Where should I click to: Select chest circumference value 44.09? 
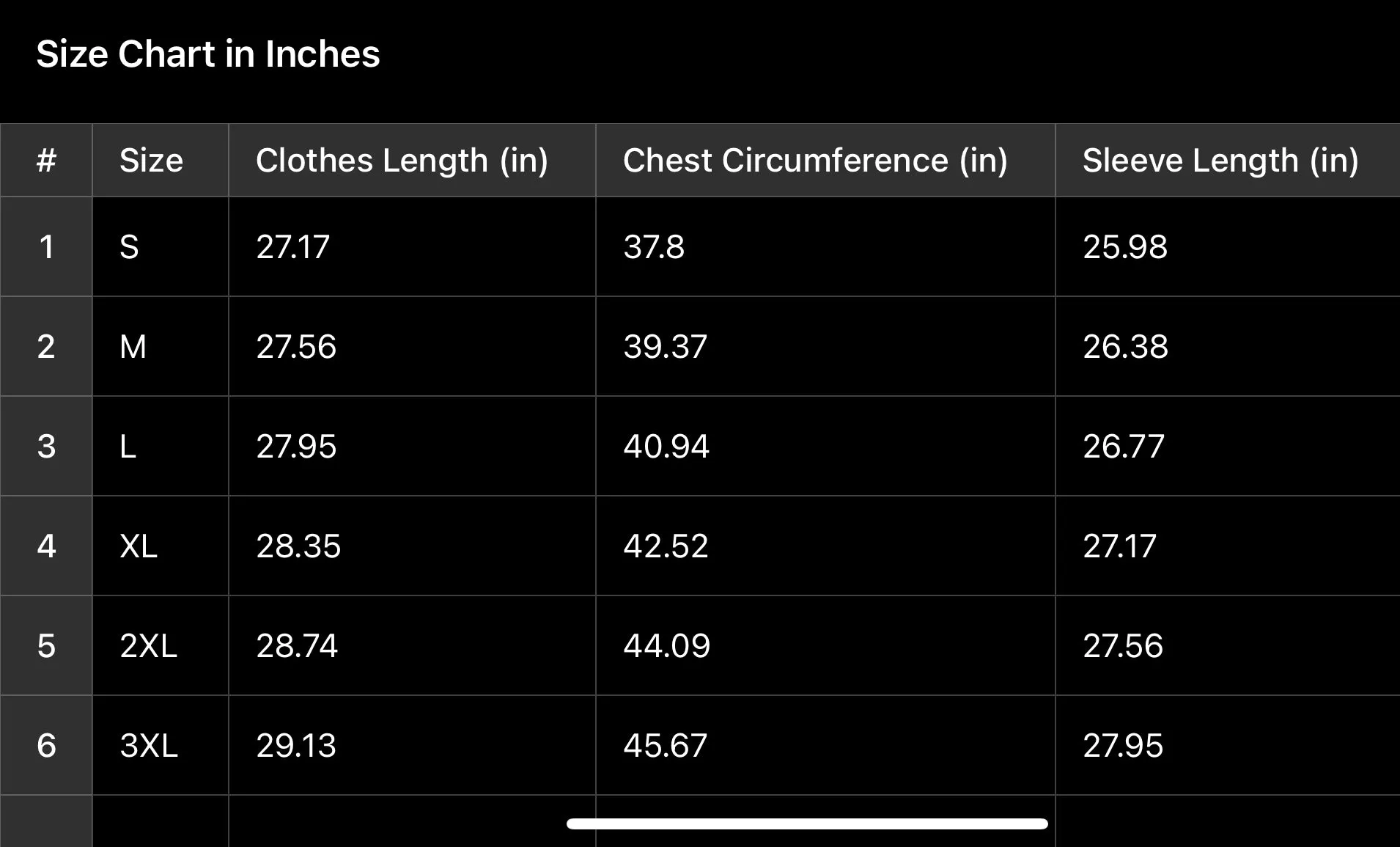pos(825,645)
